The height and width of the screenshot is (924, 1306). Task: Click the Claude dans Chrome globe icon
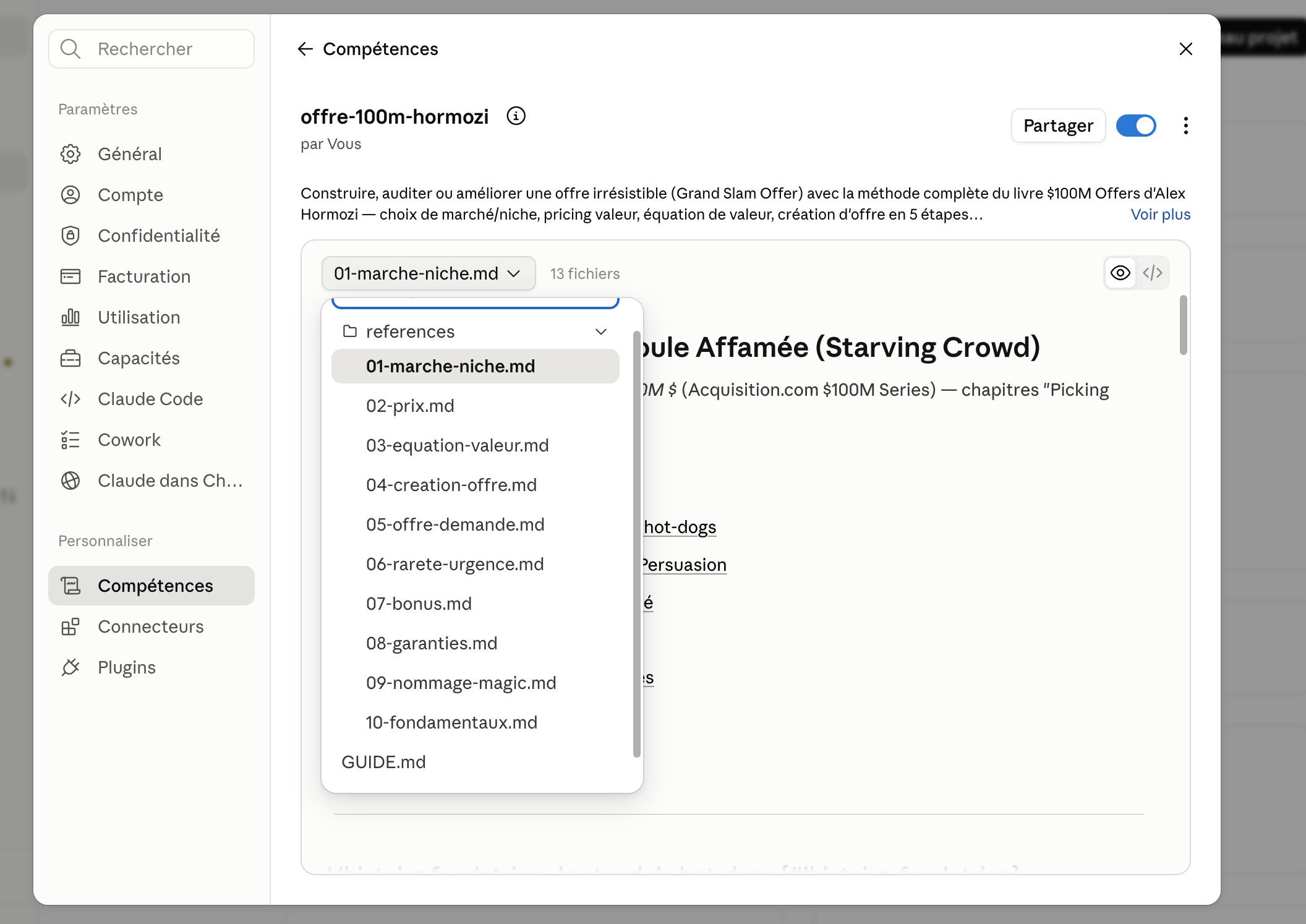70,481
